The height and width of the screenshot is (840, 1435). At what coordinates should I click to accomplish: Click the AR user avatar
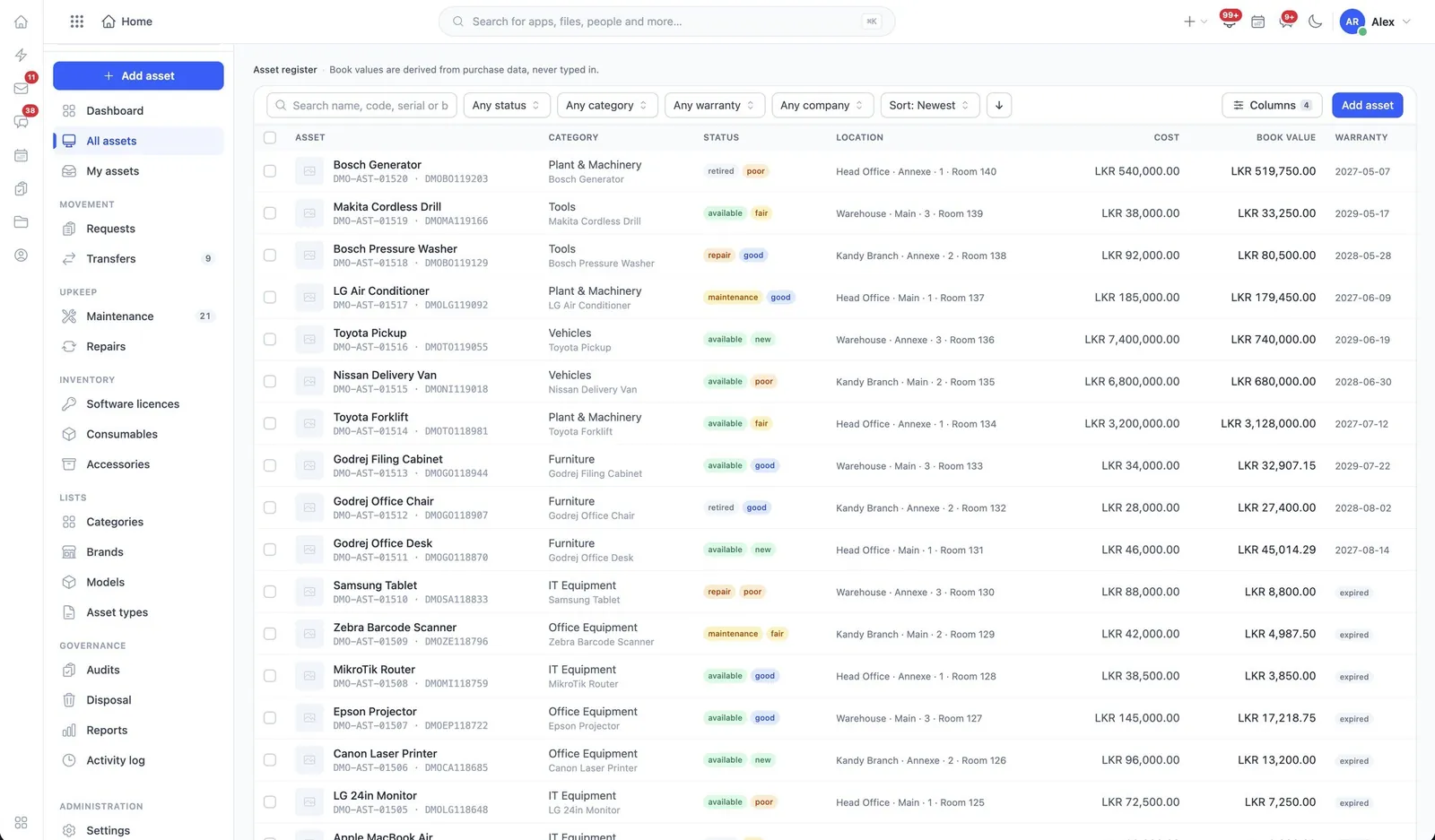click(x=1352, y=22)
